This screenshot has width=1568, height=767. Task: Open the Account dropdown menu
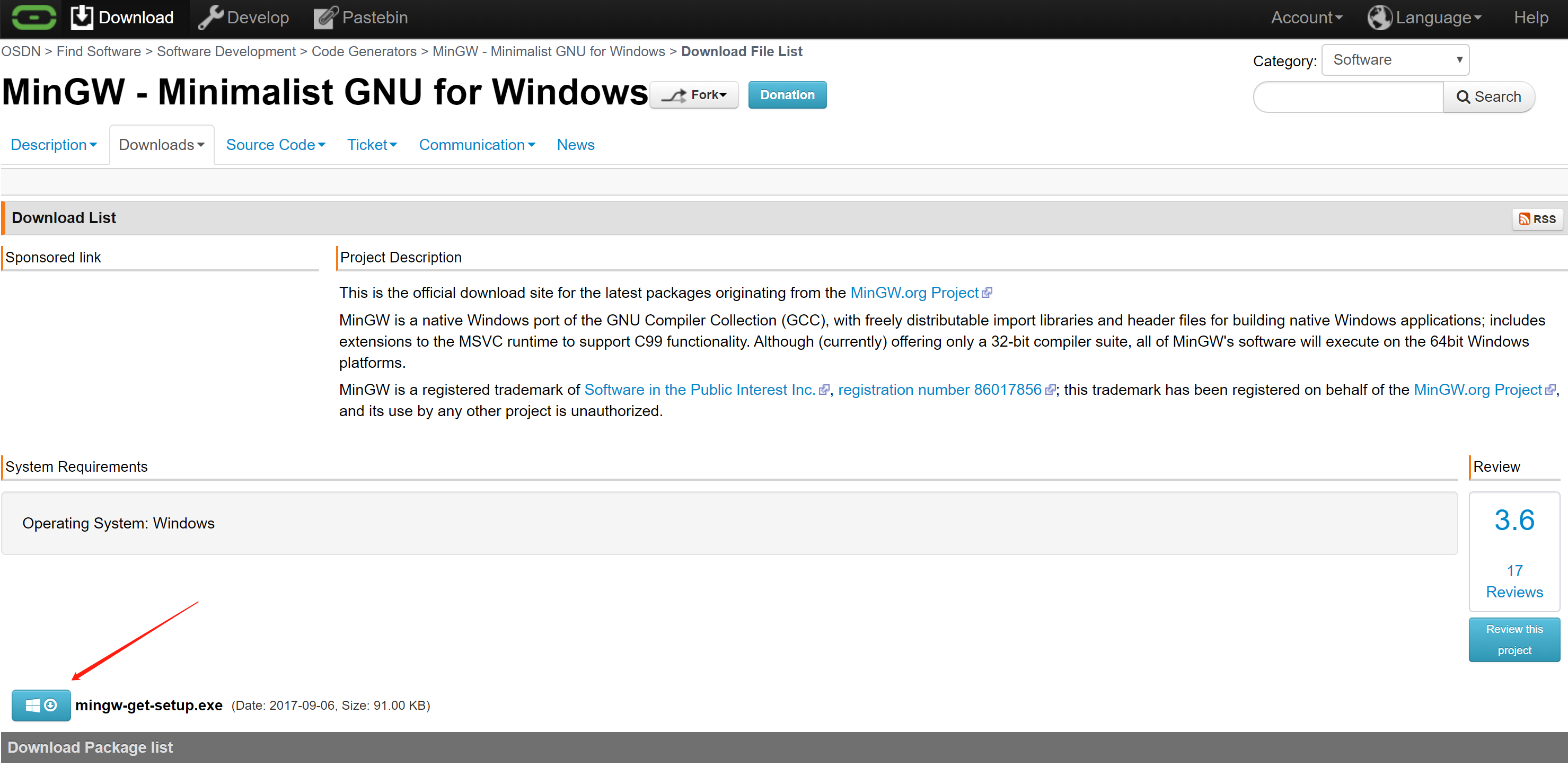1306,17
